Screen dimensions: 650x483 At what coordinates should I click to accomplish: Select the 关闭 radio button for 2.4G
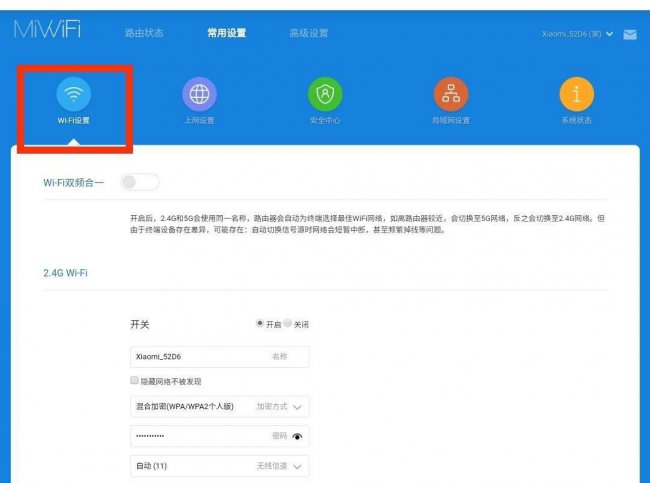pyautogui.click(x=288, y=323)
